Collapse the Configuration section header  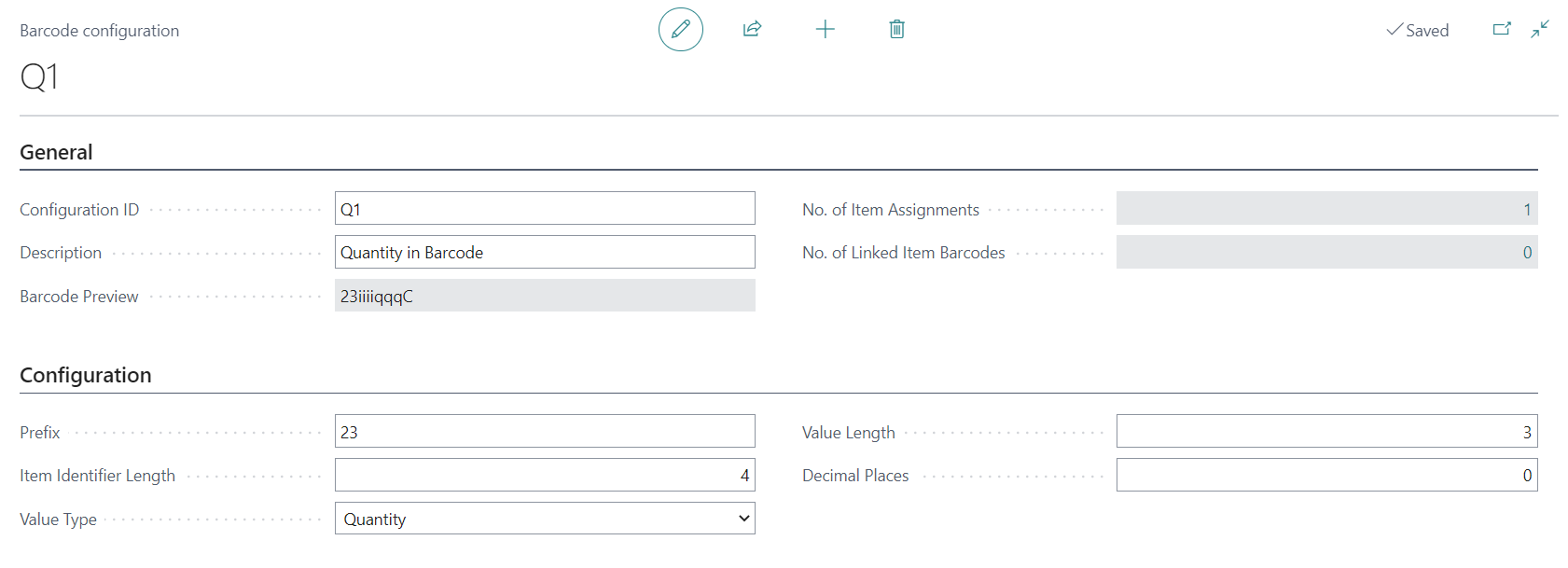(x=86, y=375)
